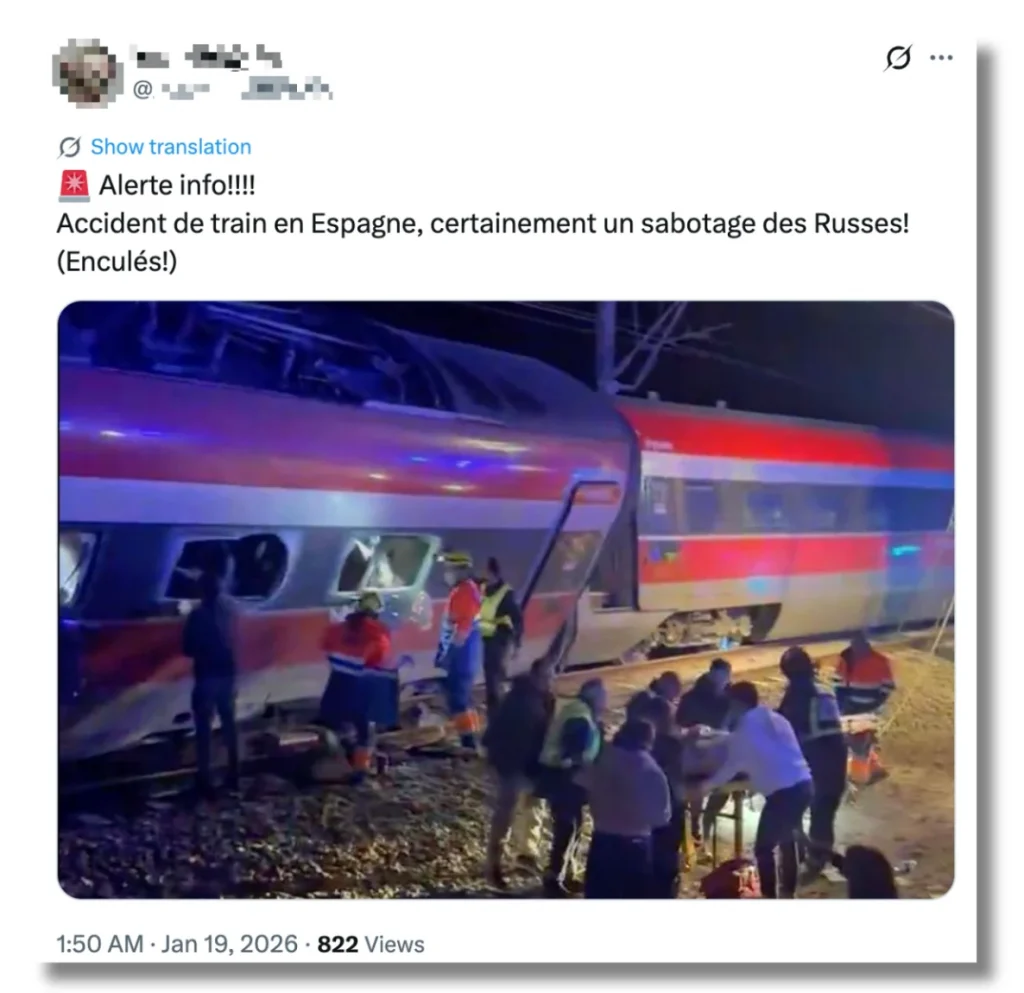
Task: Click the red siren emoji
Action: 74,186
